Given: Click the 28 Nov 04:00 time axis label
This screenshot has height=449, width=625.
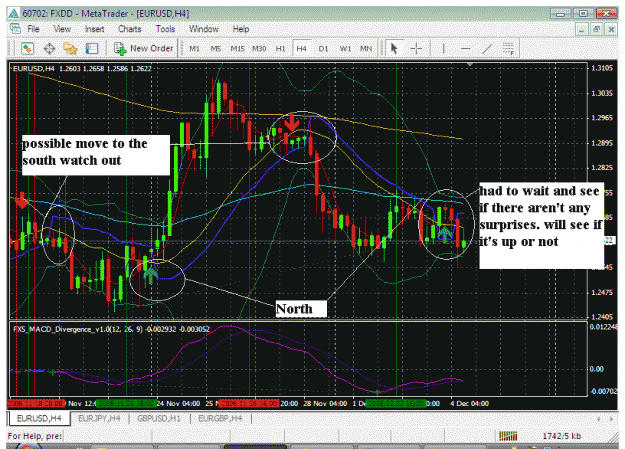Looking at the screenshot, I should click(325, 404).
